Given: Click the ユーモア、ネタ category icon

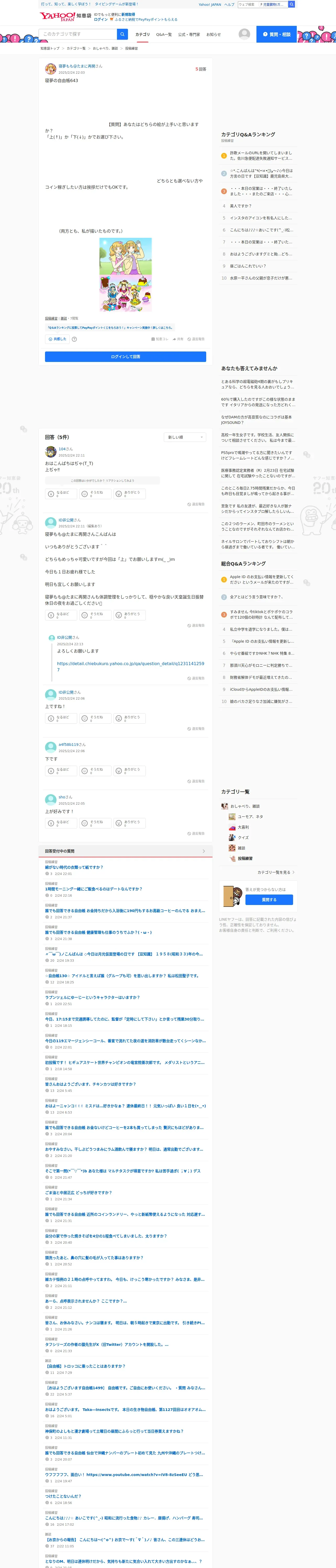Looking at the screenshot, I should tap(232, 817).
